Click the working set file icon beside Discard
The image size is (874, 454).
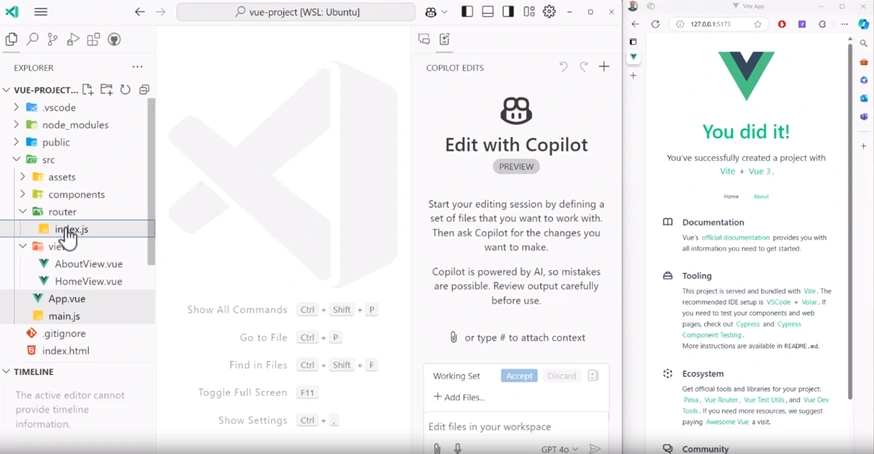point(593,375)
